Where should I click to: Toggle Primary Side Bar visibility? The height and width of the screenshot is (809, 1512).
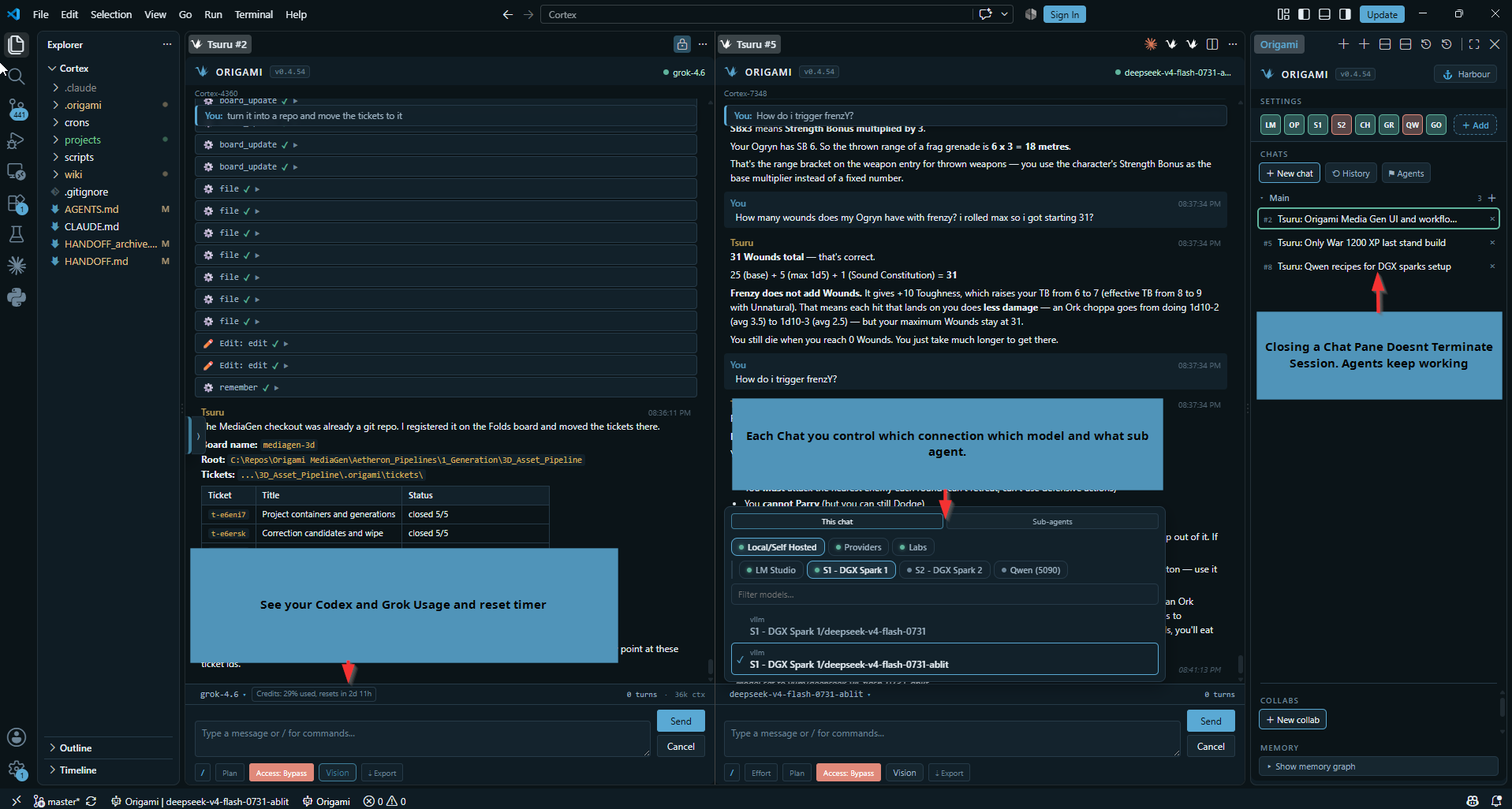pos(1304,14)
